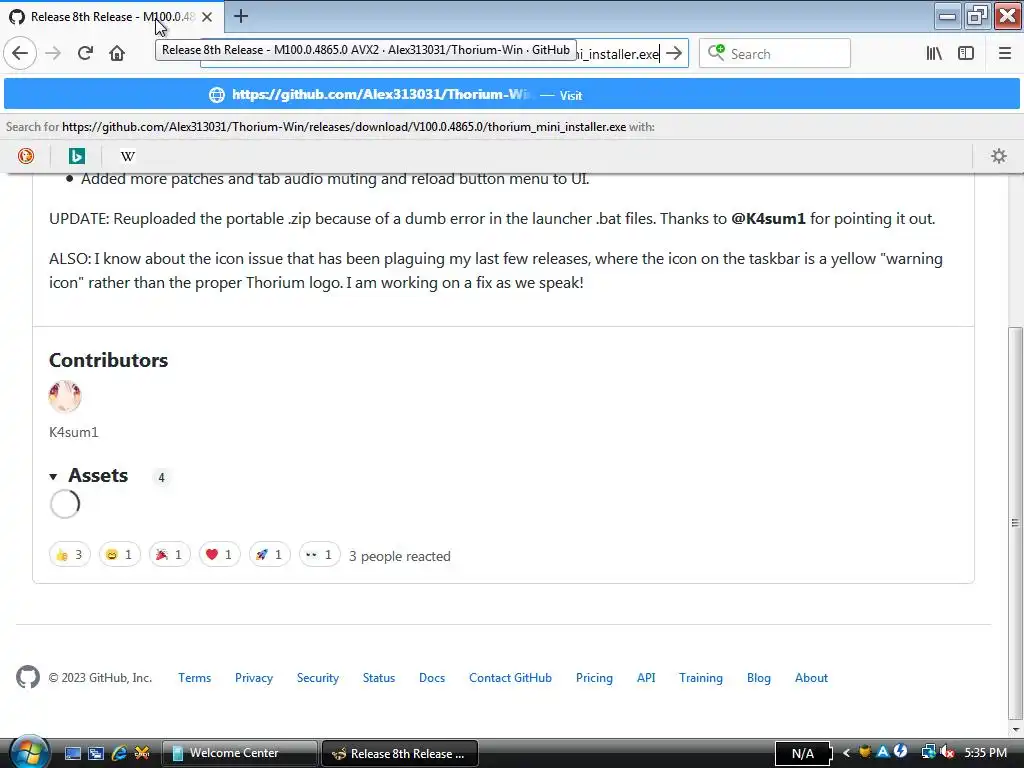
Task: Select the Release 8th Release tab
Action: 112,17
